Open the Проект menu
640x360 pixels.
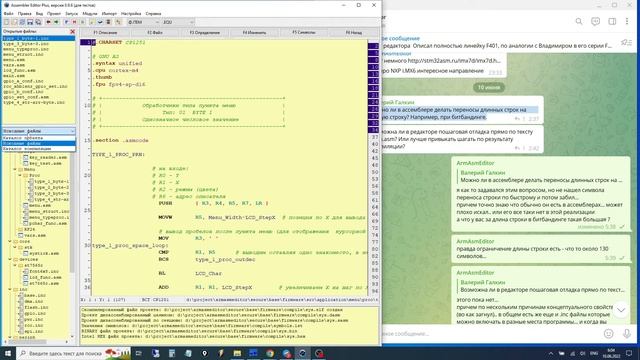coord(53,13)
